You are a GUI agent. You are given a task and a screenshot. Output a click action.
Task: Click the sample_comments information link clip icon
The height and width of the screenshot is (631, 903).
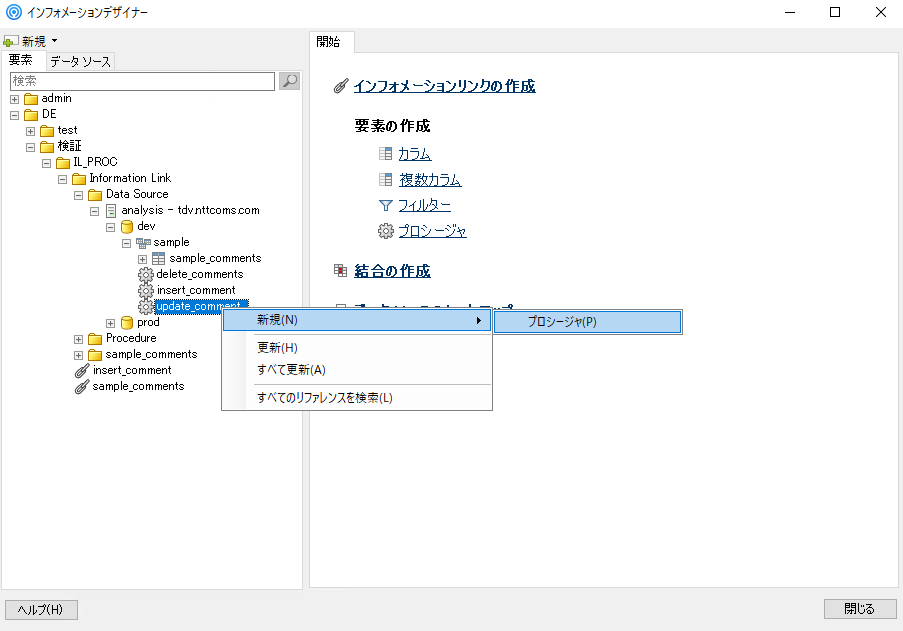tap(82, 387)
